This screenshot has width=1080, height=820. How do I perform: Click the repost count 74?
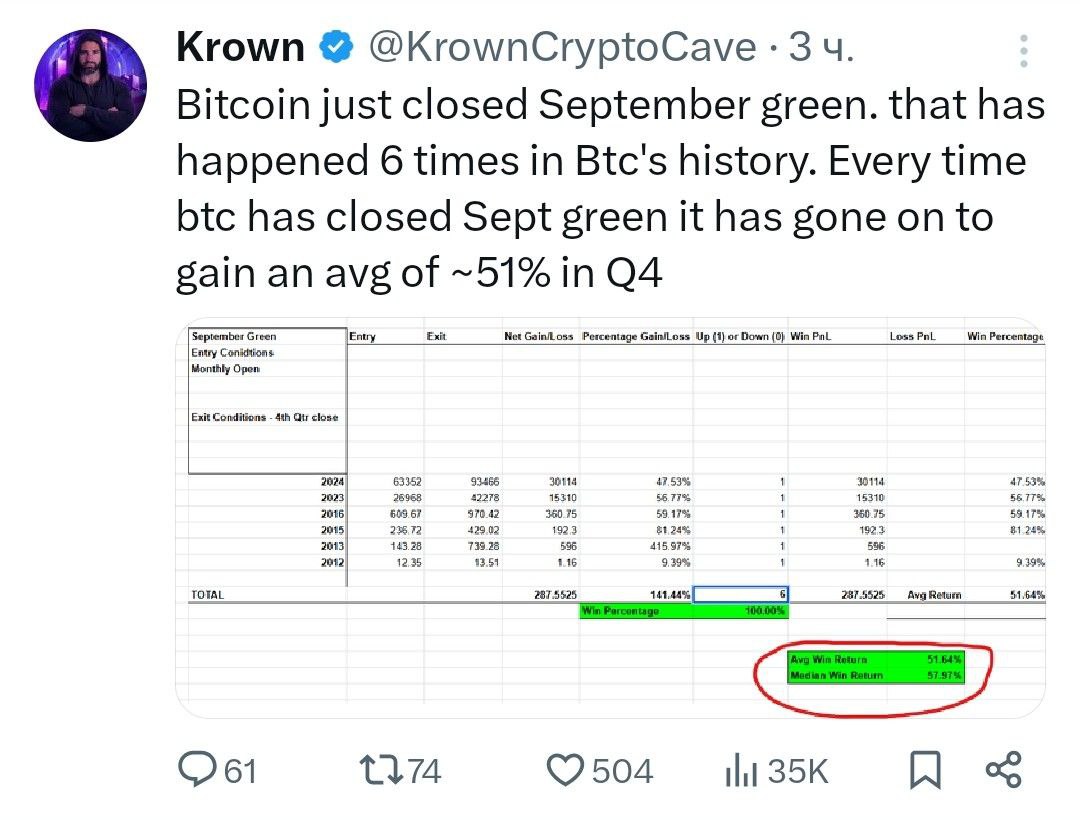tap(425, 771)
